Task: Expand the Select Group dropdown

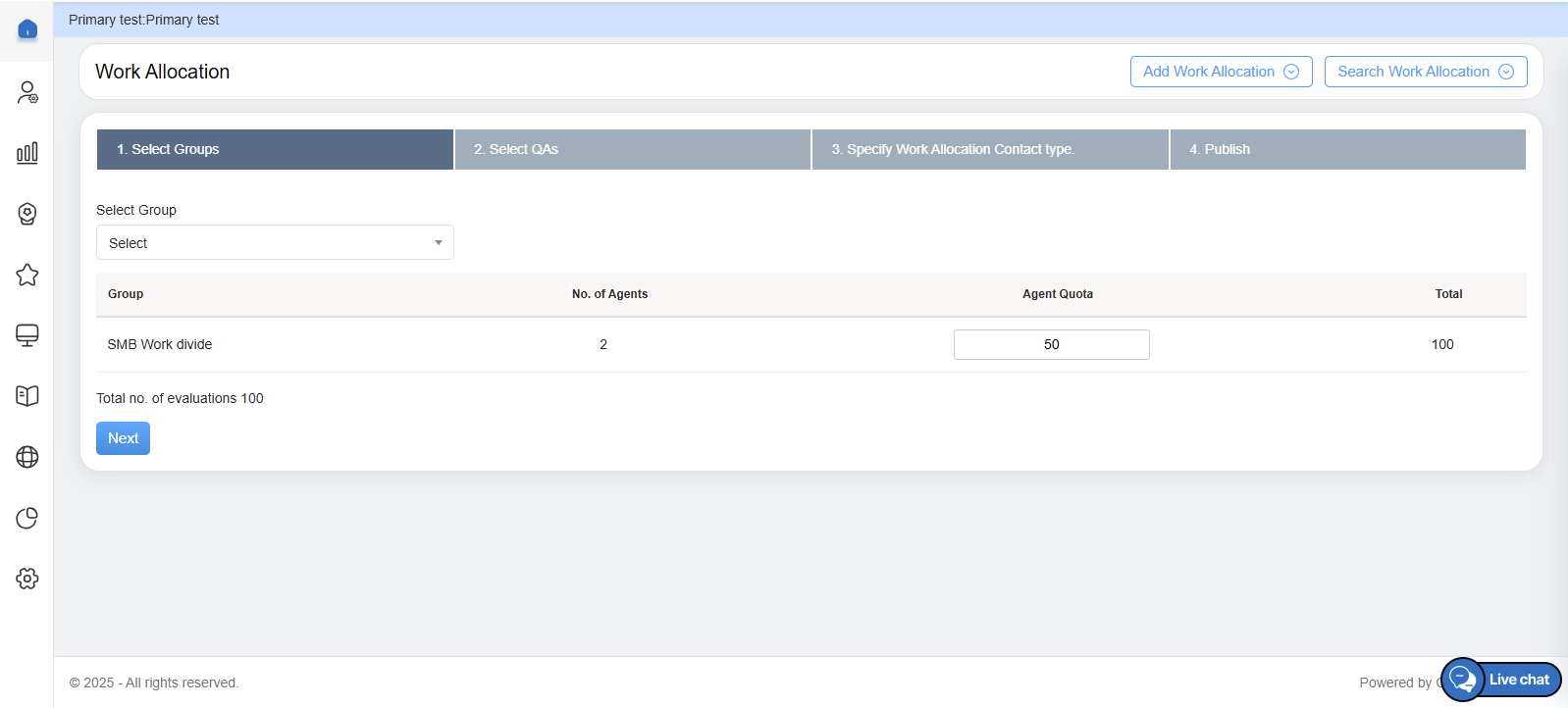Action: 275,242
